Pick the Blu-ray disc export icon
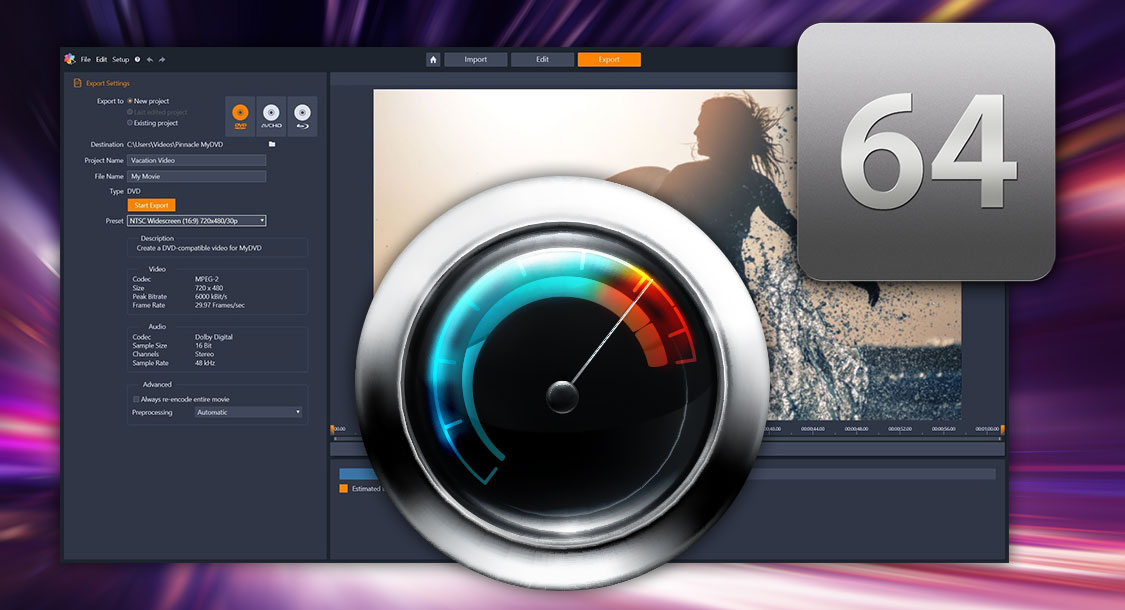The image size is (1125, 610). coord(302,115)
